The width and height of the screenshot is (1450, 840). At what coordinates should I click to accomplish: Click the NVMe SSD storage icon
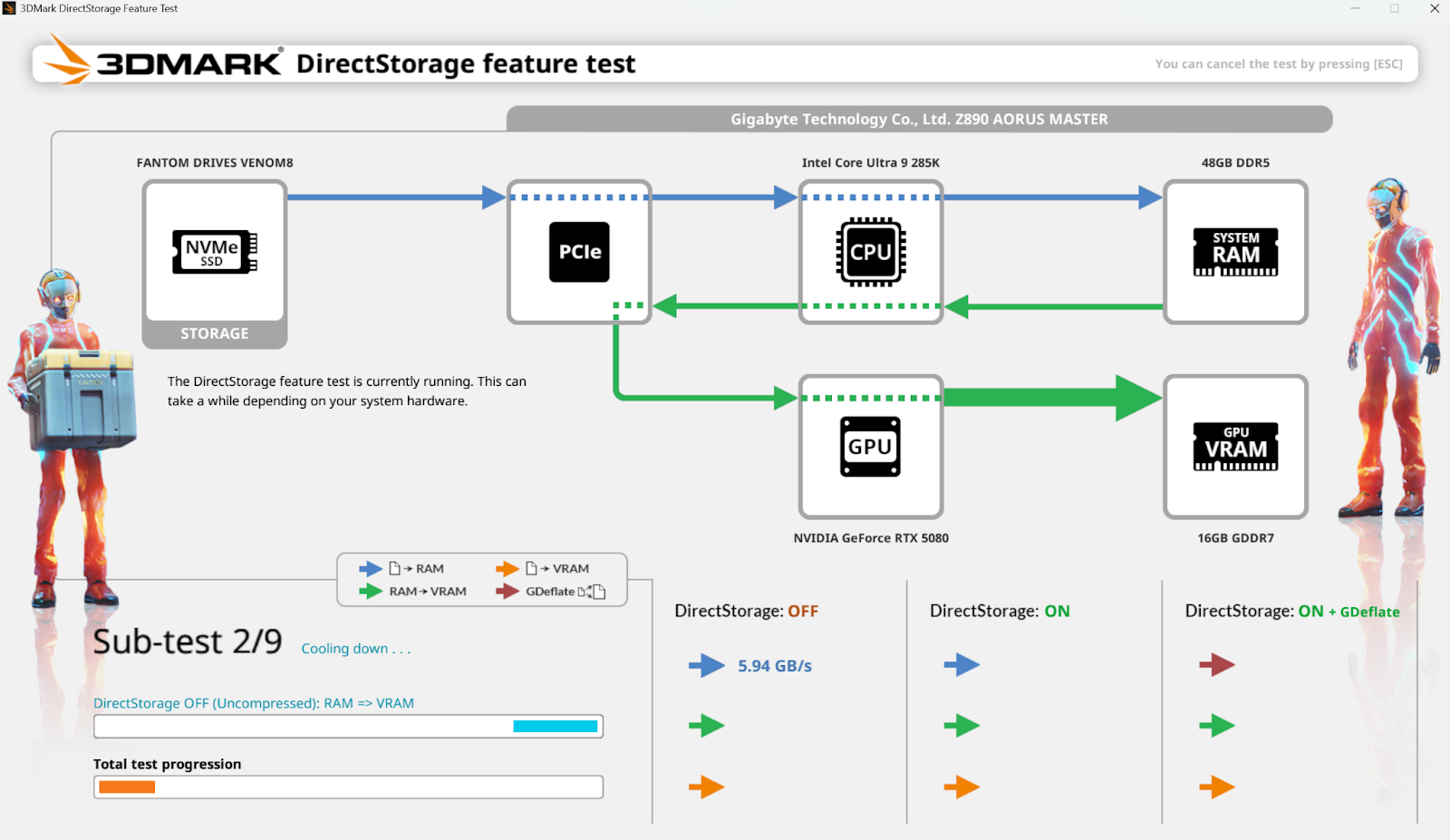215,252
